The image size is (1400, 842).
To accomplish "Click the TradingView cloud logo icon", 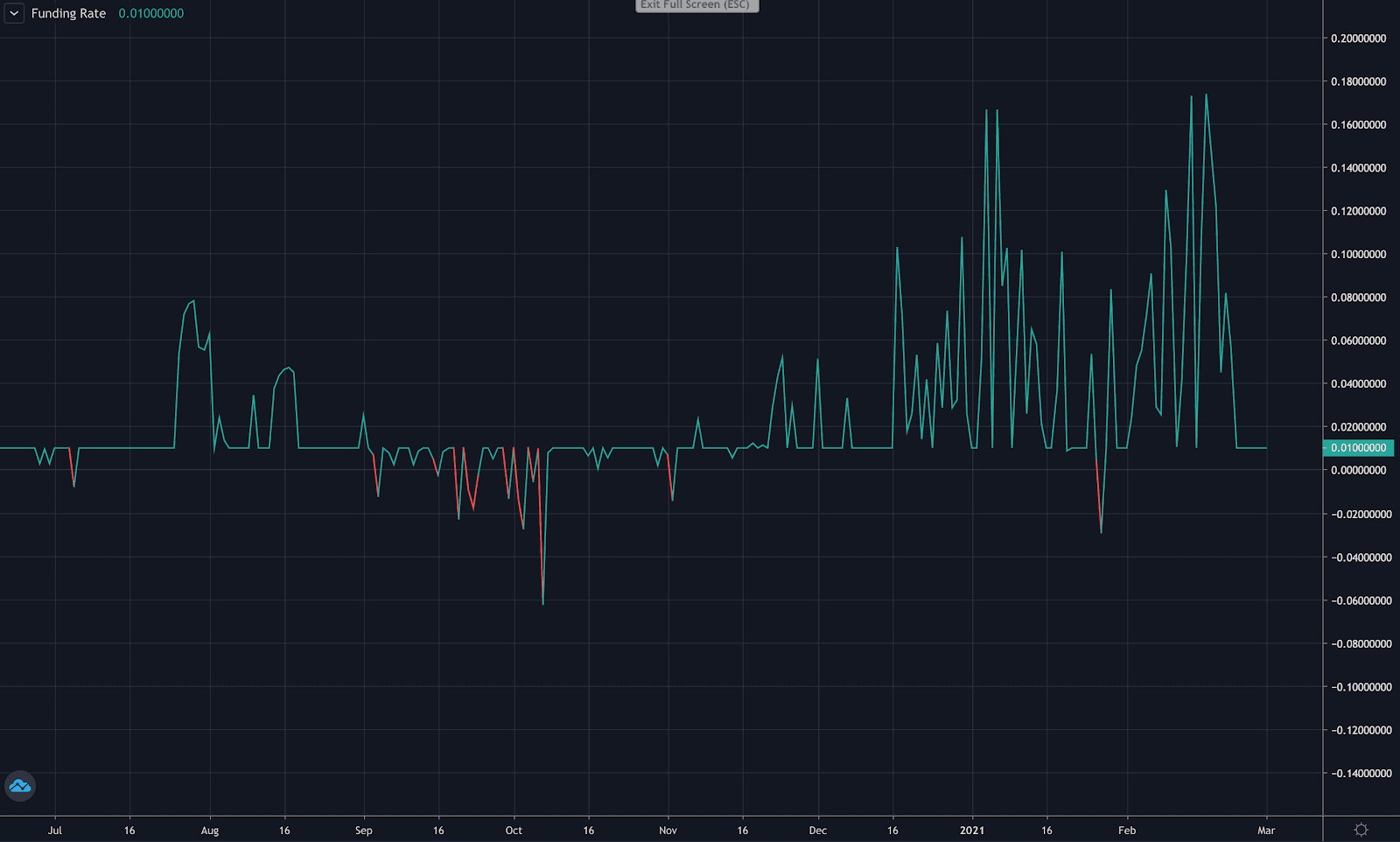I will tap(19, 786).
